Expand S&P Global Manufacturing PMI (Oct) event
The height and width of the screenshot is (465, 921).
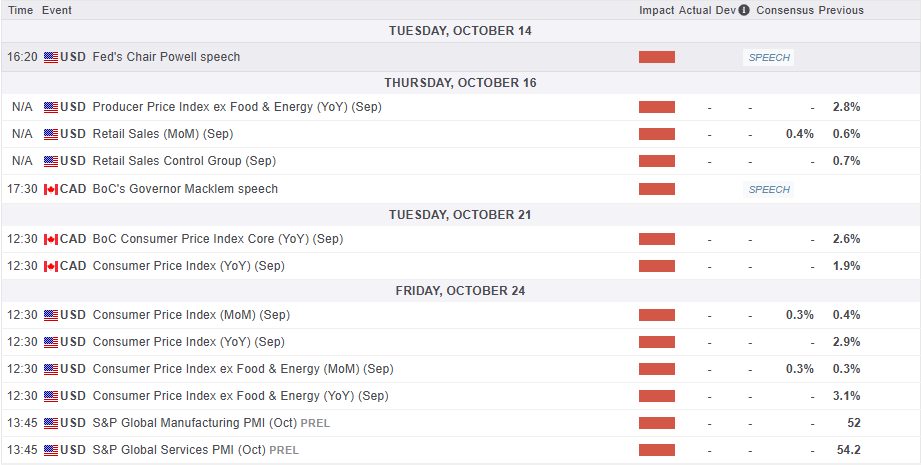[x=193, y=423]
